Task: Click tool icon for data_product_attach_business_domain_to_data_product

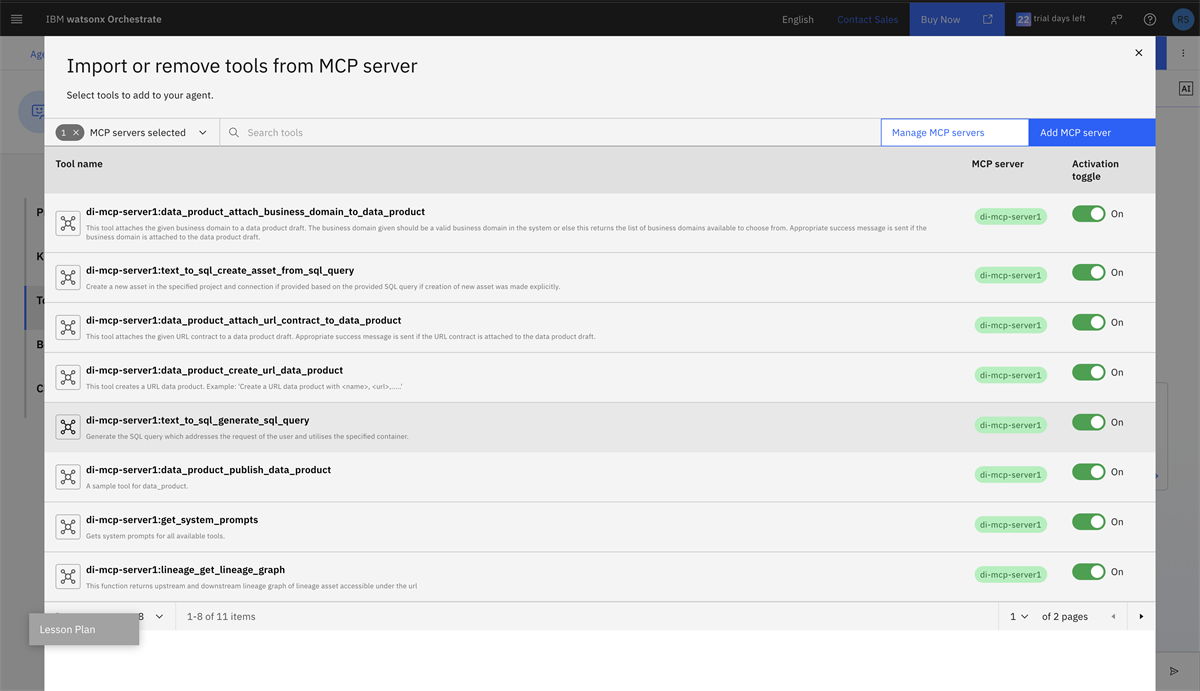Action: (68, 223)
